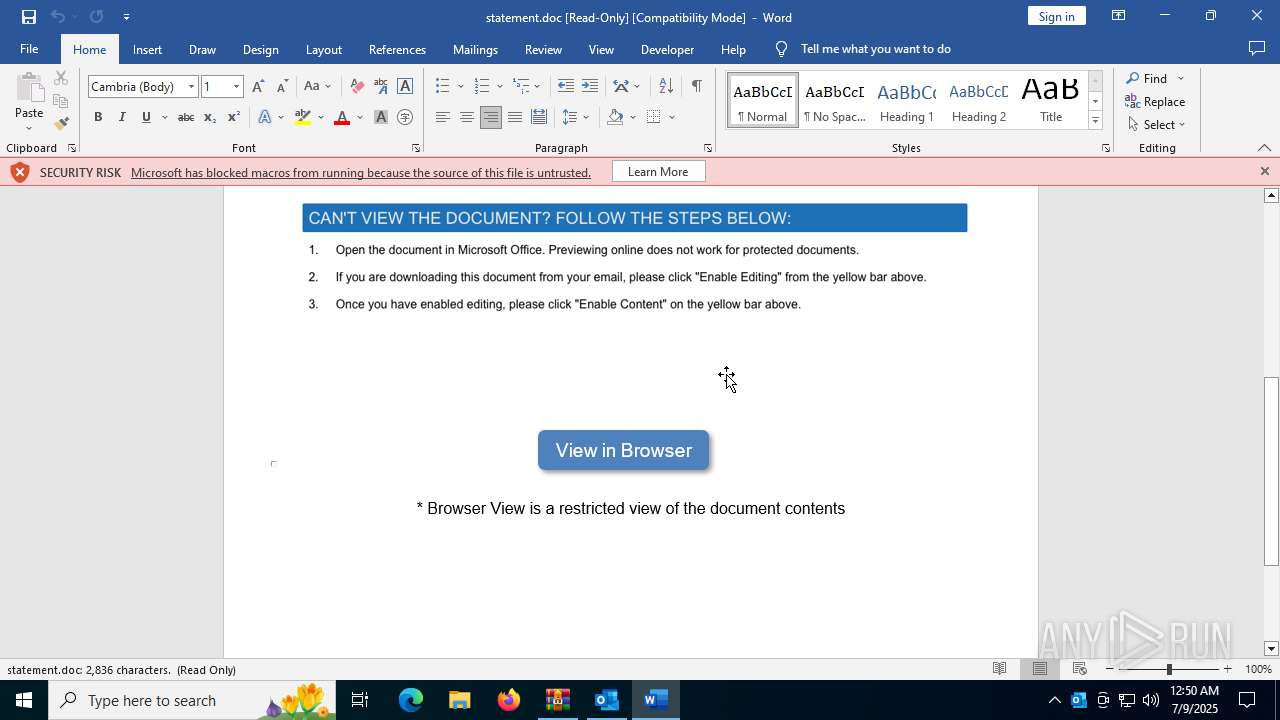The height and width of the screenshot is (720, 1280).
Task: Click the Sign in button
Action: coord(1056,16)
